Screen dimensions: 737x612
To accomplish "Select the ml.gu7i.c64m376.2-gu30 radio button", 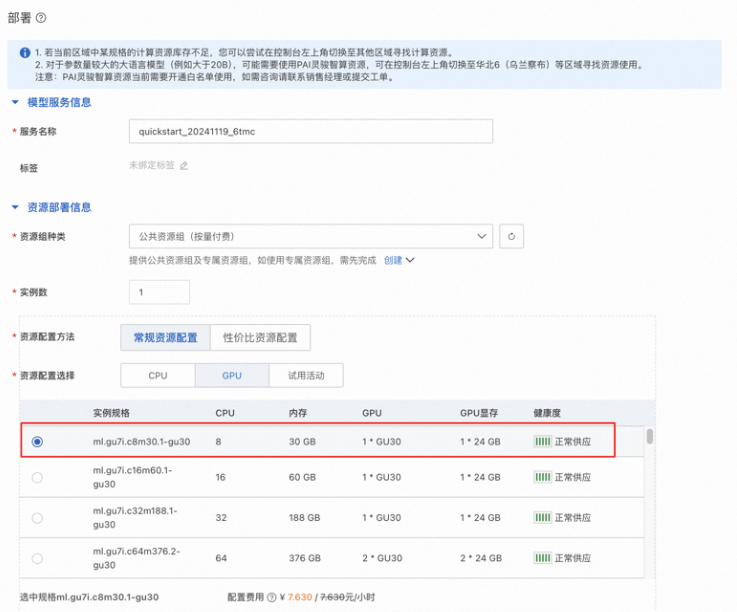I will pyautogui.click(x=37, y=558).
